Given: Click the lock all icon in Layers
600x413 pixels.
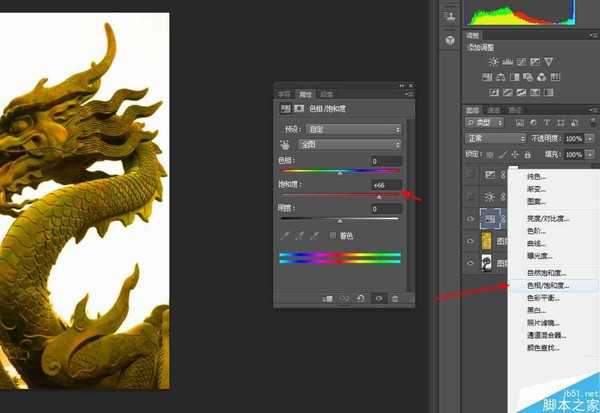Looking at the screenshot, I should (x=527, y=155).
